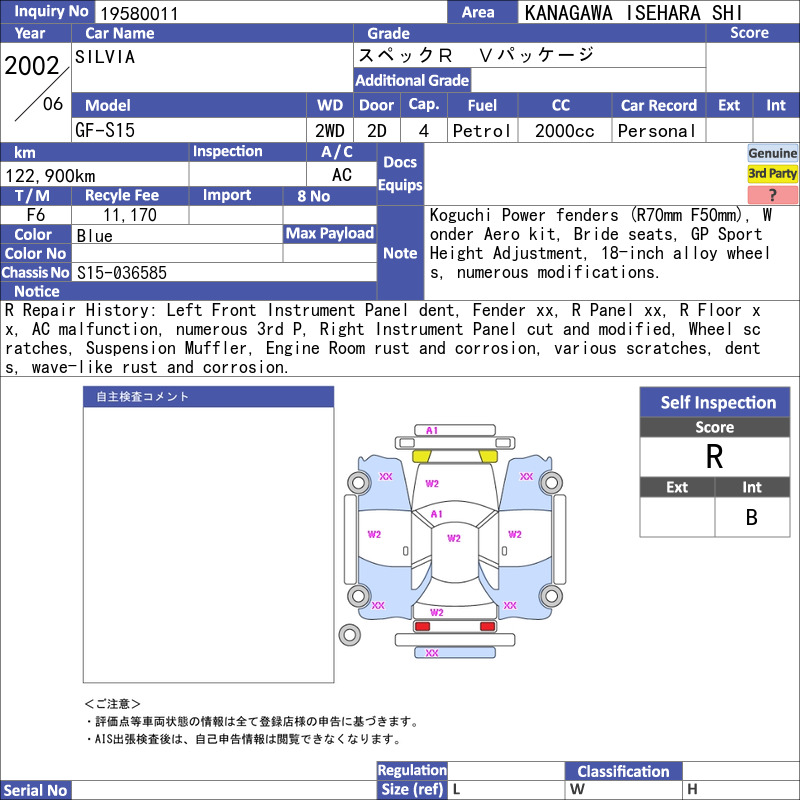
Task: Click the car record value Personal
Action: pos(657,131)
